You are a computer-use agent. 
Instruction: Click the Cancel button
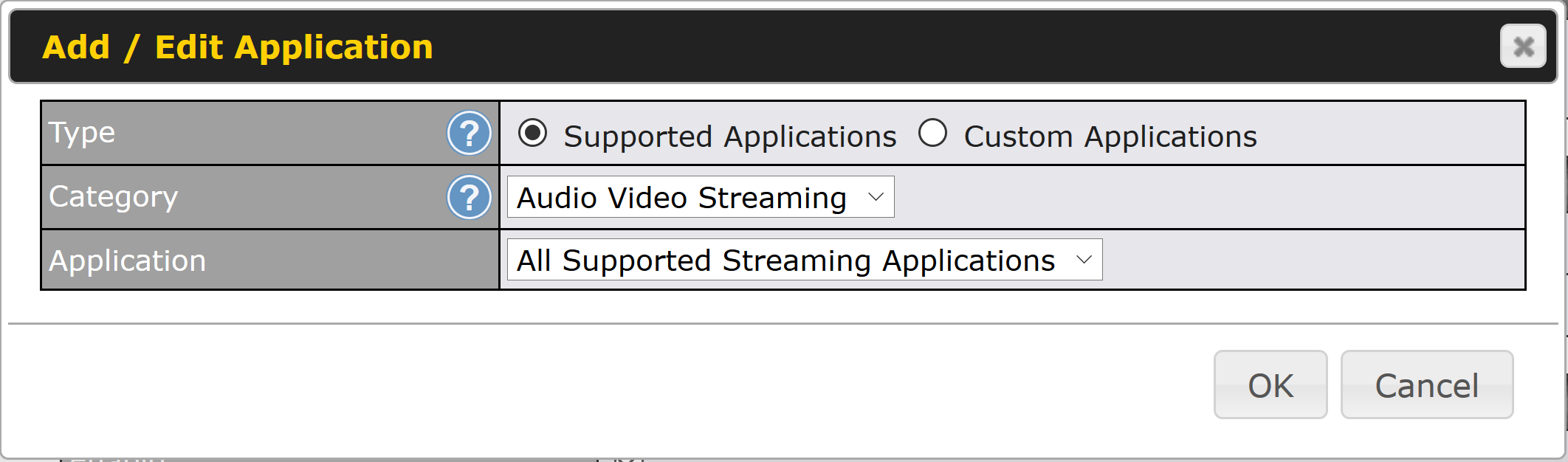click(1427, 385)
